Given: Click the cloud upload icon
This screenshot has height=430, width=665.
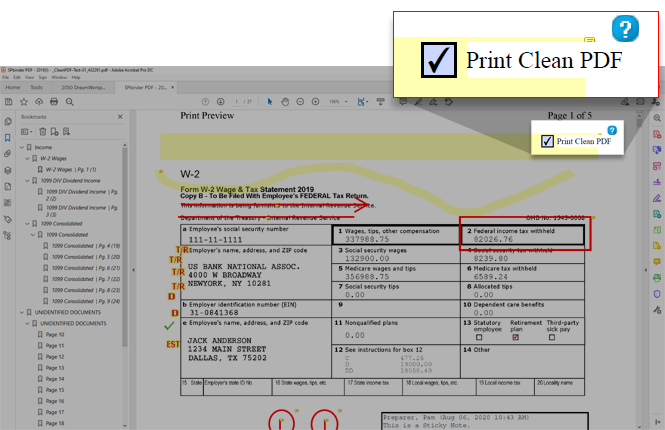Looking at the screenshot, I should [x=39, y=102].
